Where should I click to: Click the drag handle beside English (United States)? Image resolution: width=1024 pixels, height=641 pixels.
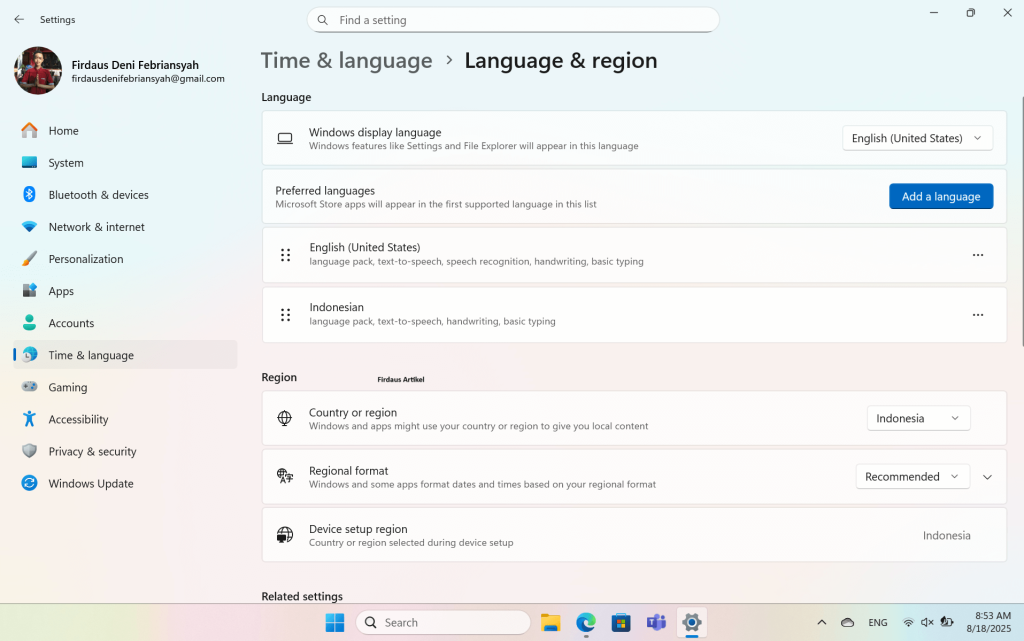click(x=285, y=255)
